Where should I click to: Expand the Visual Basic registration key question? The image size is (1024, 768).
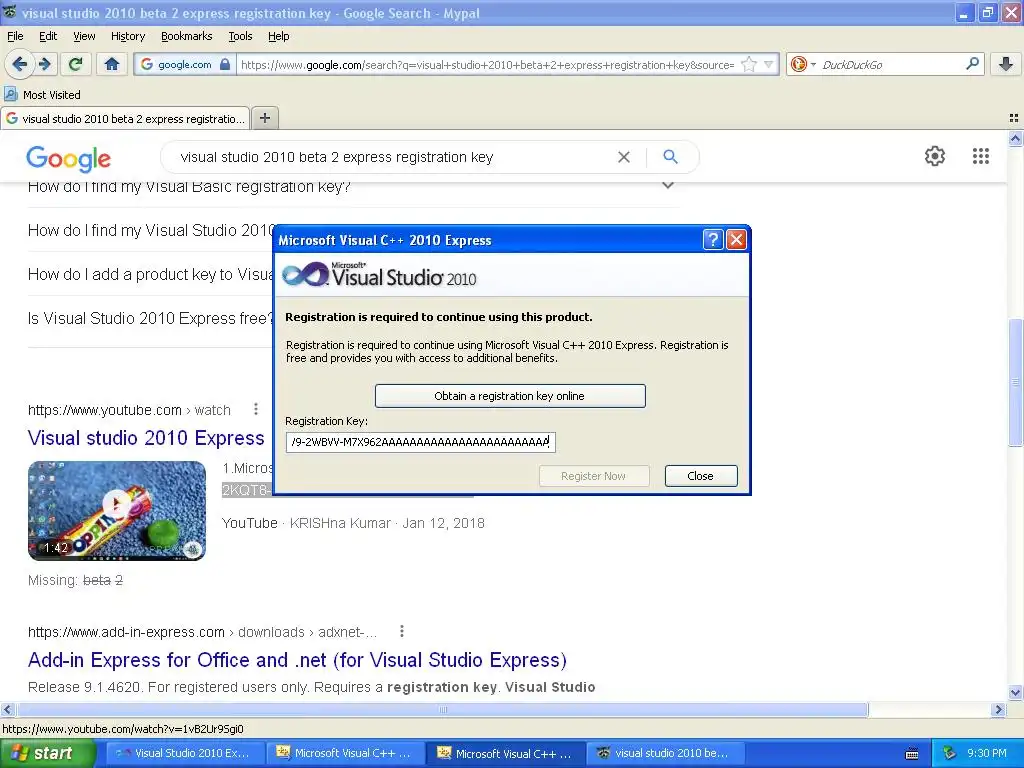click(353, 187)
